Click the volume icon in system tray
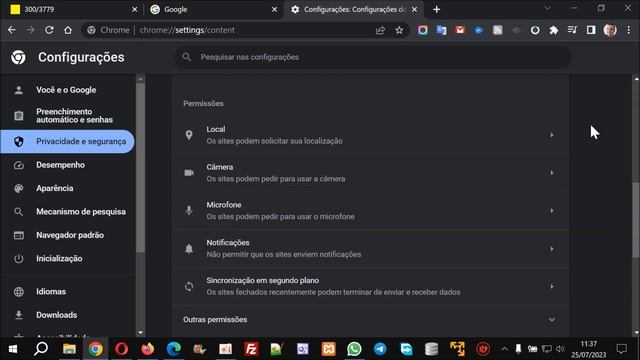640x360 pixels. click(x=560, y=349)
